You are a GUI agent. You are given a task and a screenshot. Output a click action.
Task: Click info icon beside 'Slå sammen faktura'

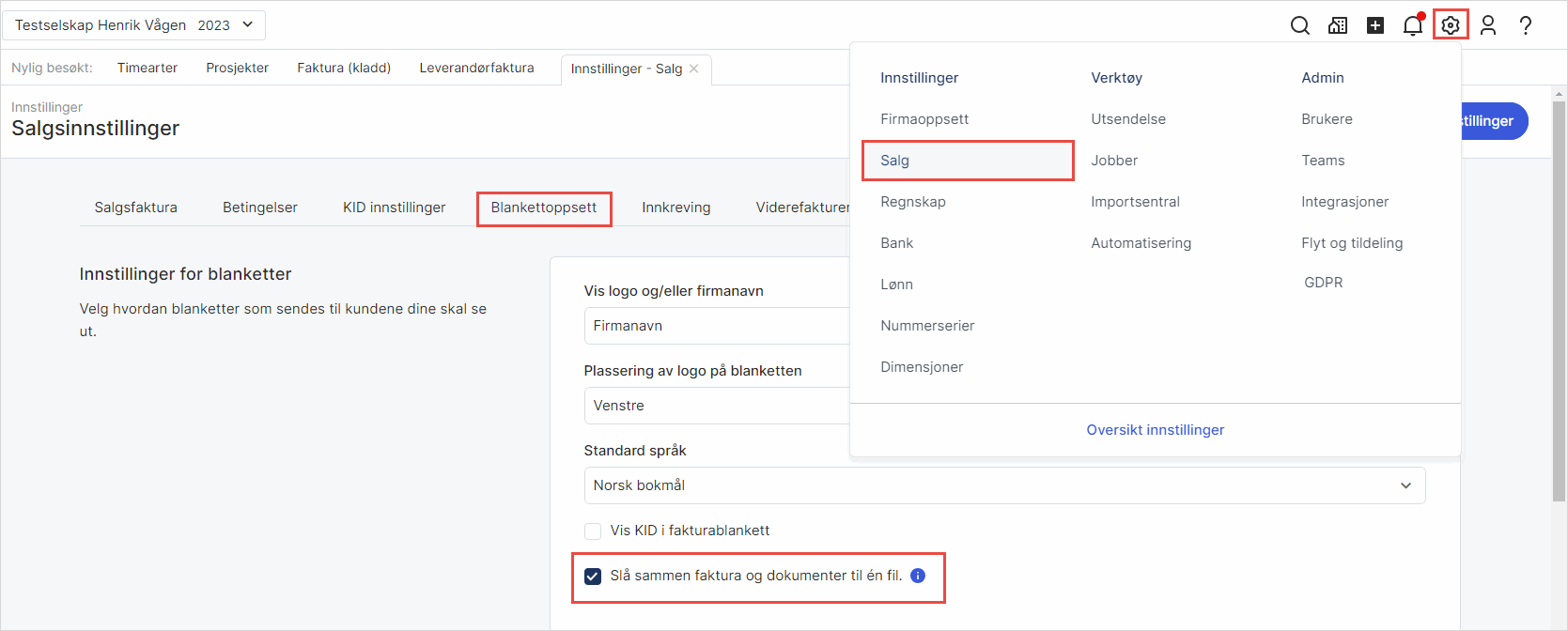pos(918,576)
